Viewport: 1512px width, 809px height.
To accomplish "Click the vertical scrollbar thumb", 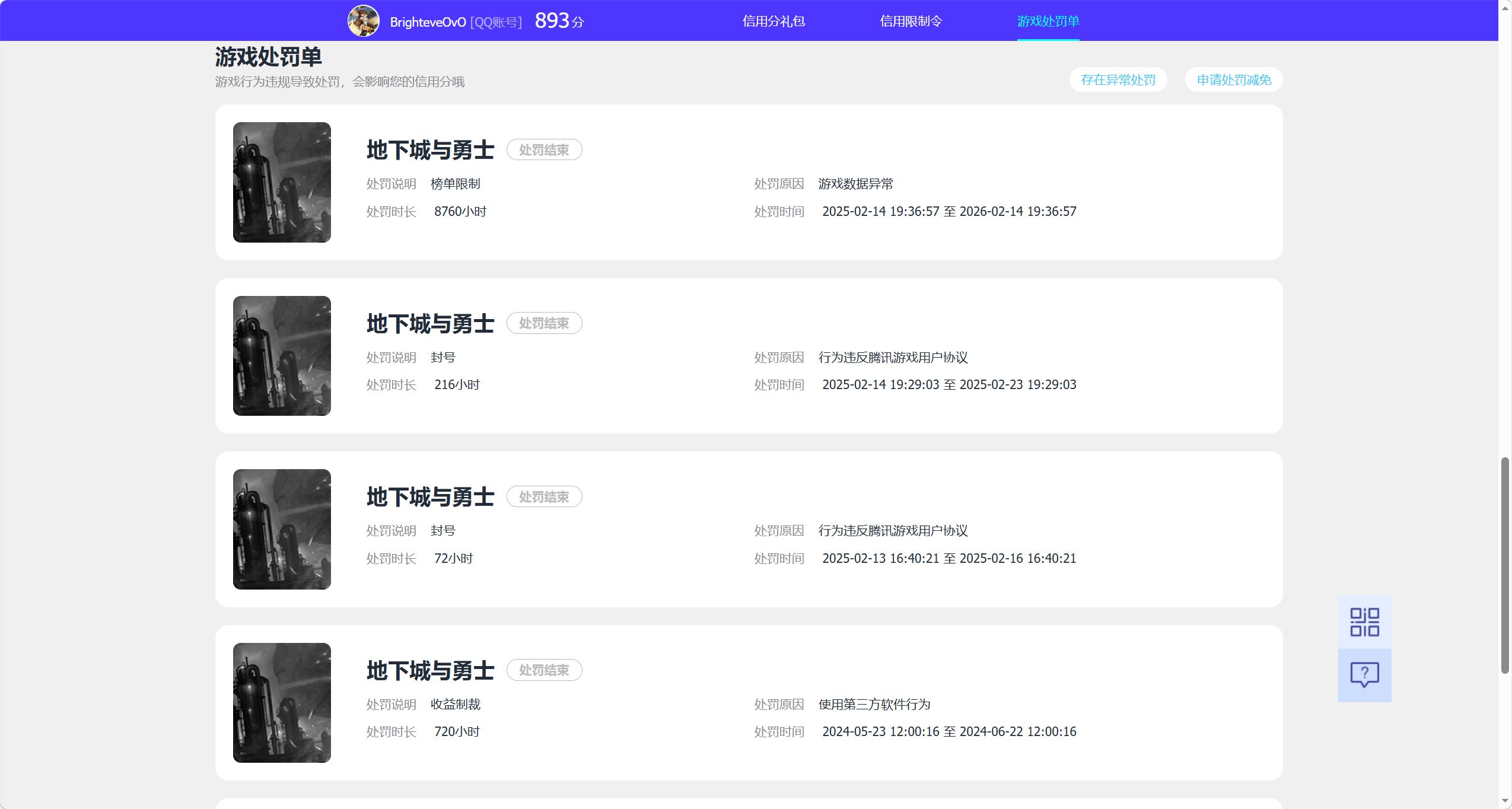I will (x=1505, y=565).
